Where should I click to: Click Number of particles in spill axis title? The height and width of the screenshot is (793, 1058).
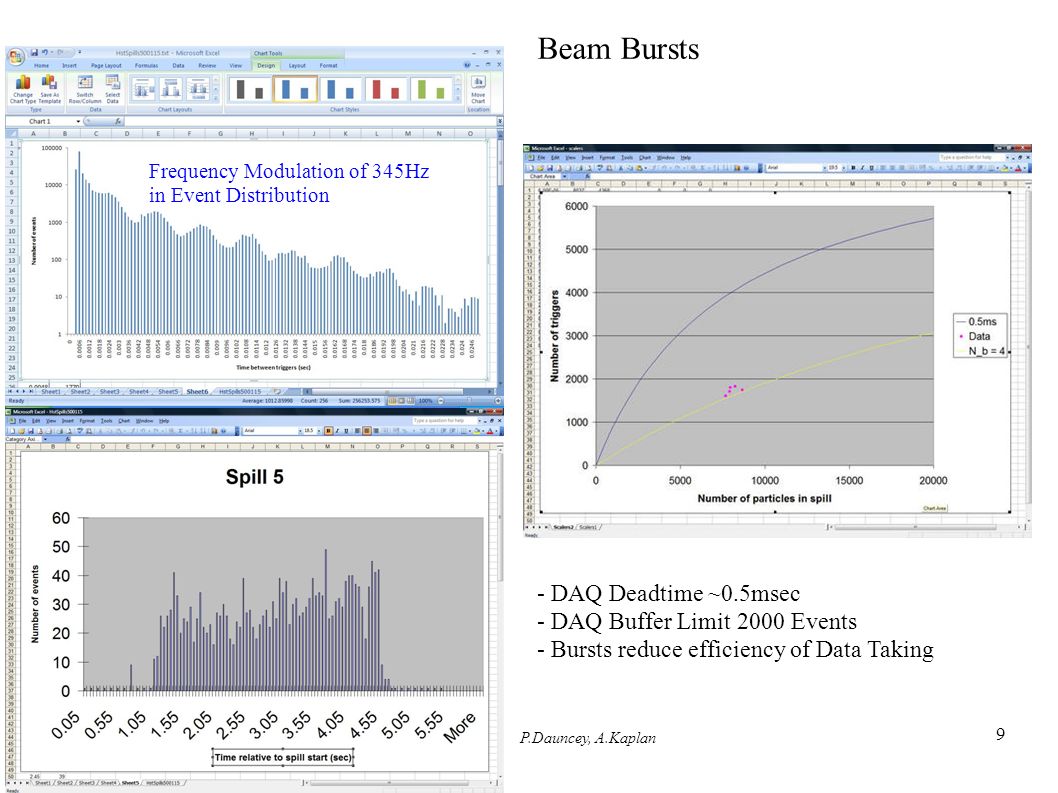tap(764, 498)
